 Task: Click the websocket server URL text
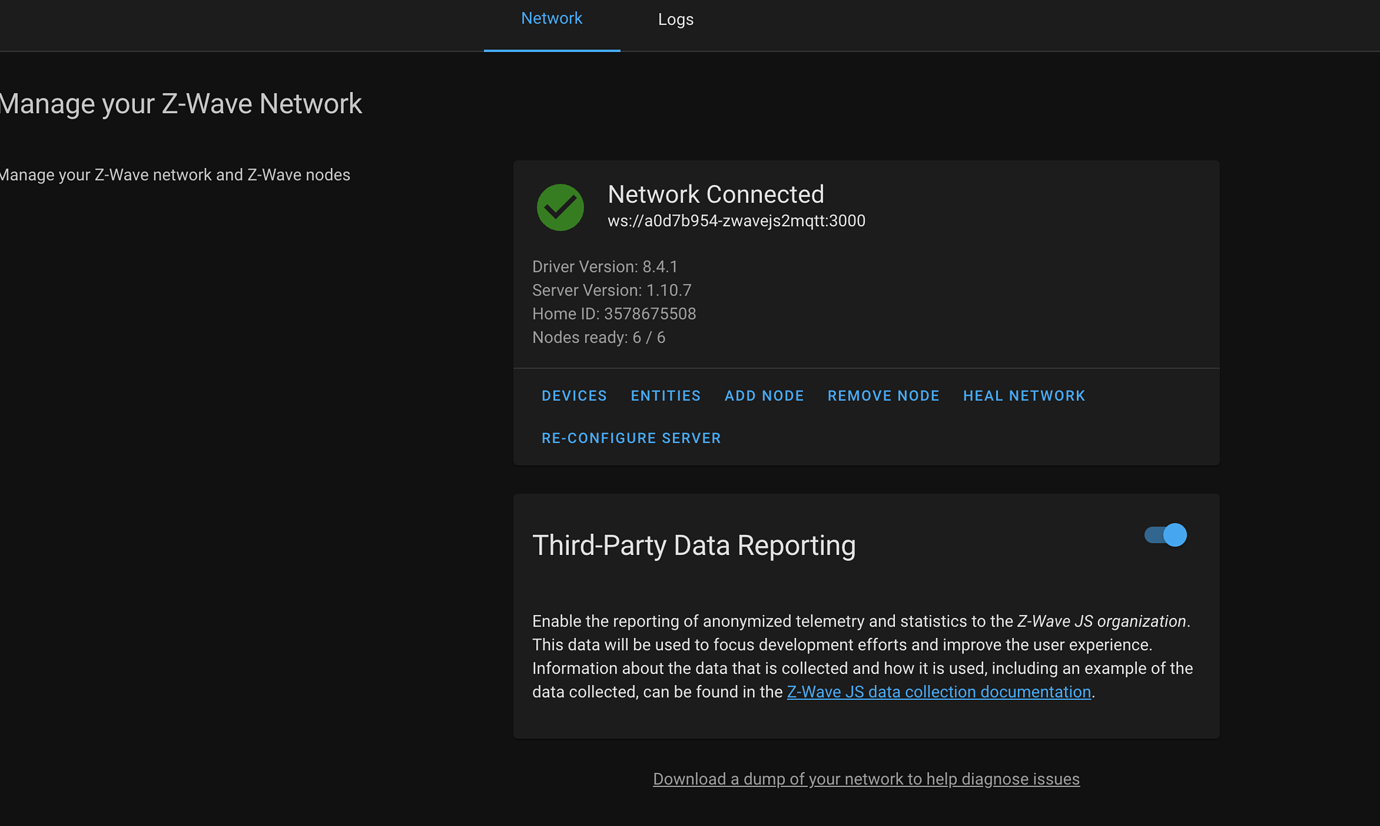pos(736,221)
